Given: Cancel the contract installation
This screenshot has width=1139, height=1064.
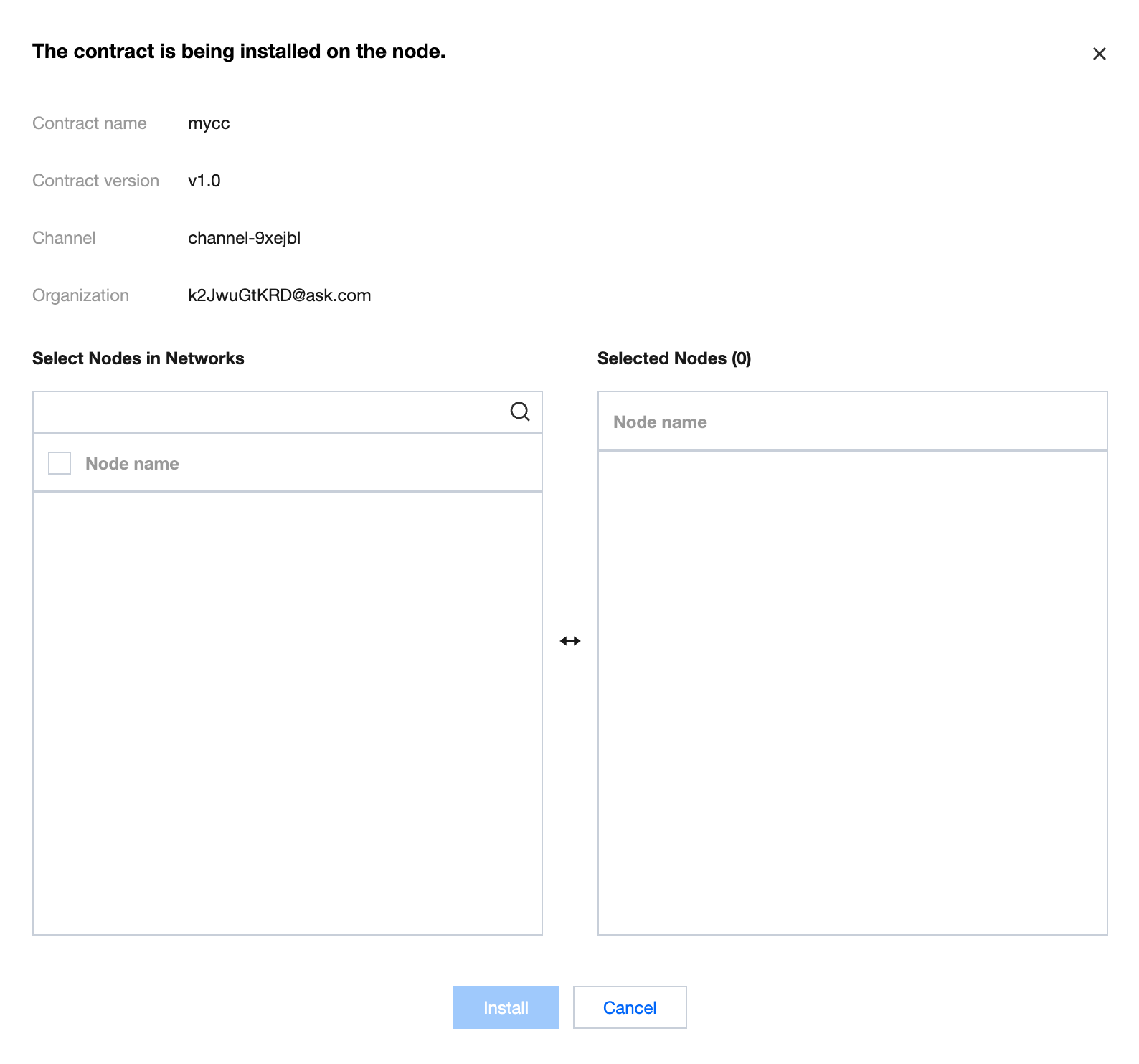Looking at the screenshot, I should 629,1007.
